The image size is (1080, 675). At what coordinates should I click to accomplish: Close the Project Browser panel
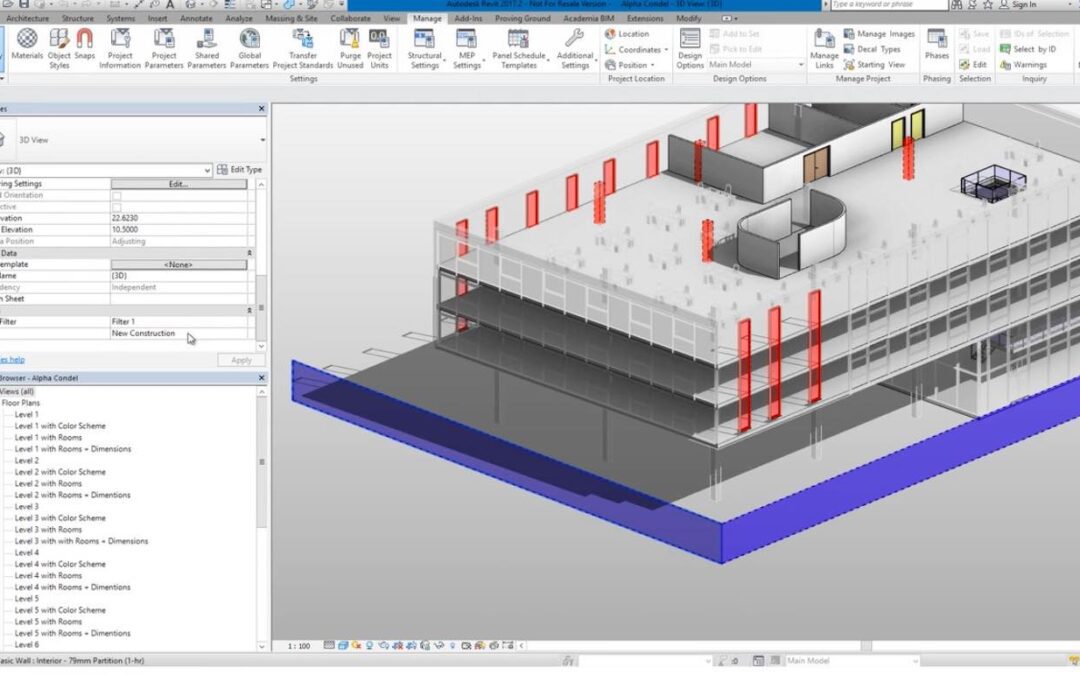click(x=262, y=377)
